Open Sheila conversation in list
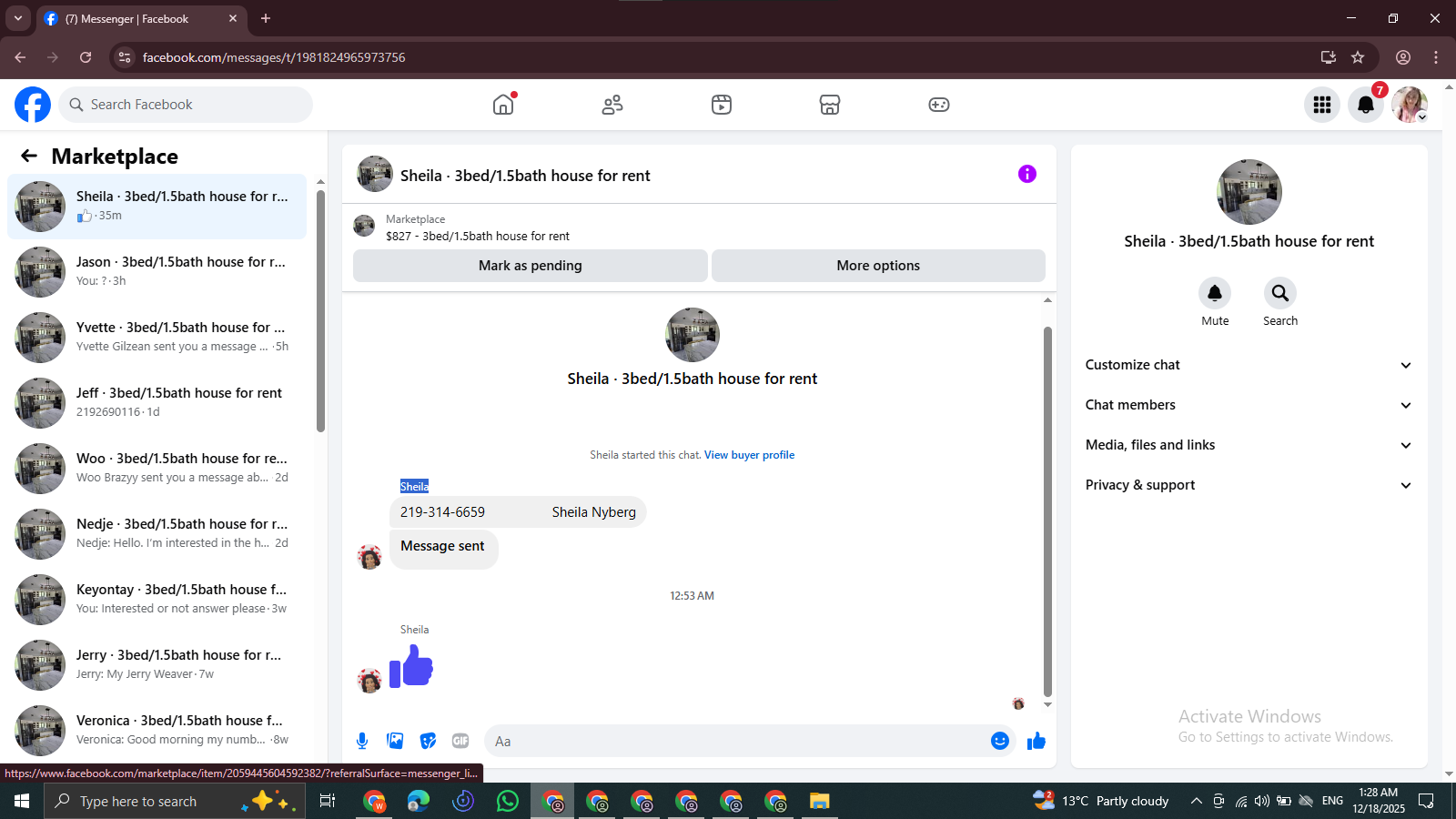Image resolution: width=1456 pixels, height=819 pixels. coord(157,207)
